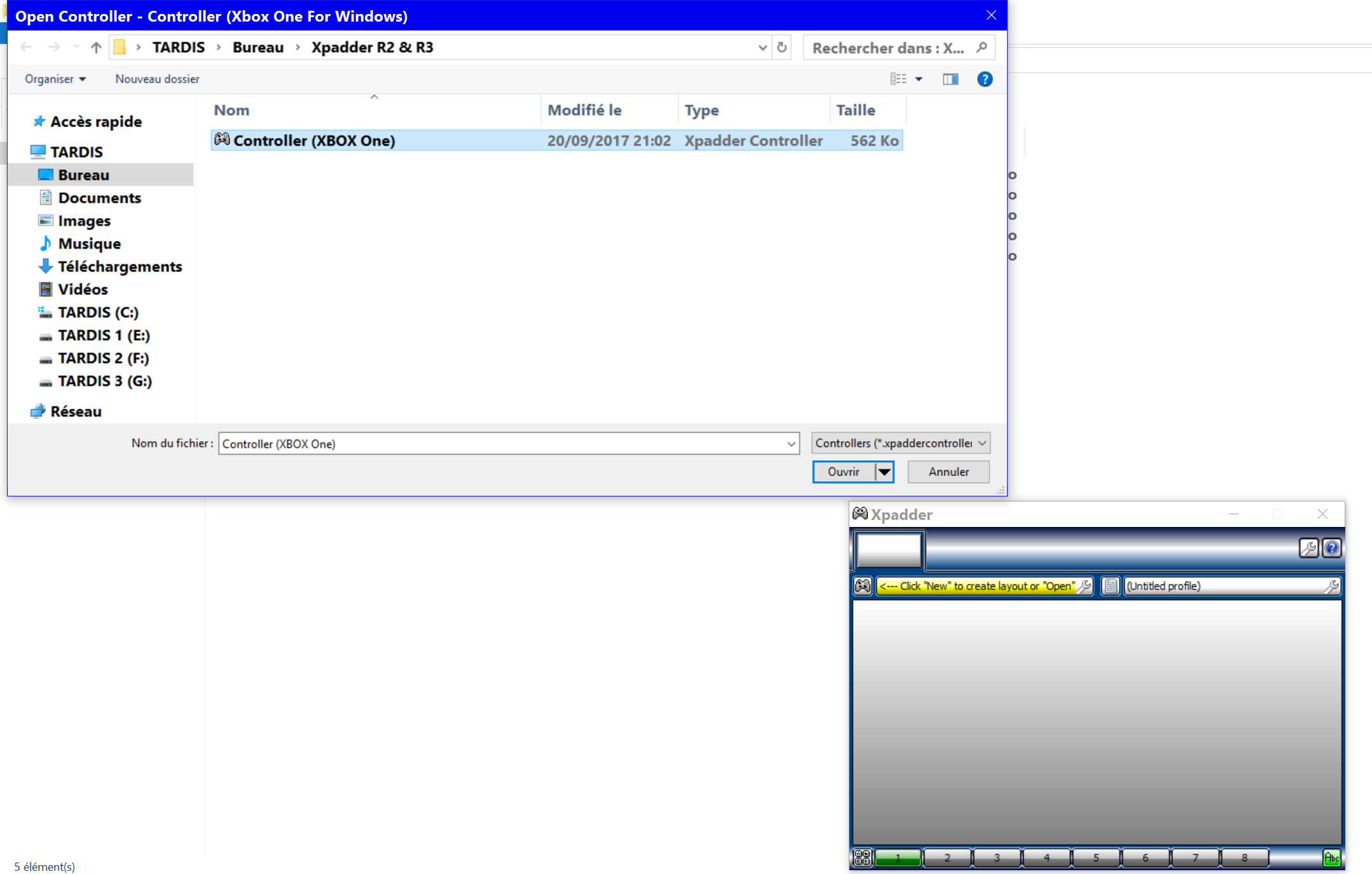
Task: Open Vidéos in the navigation pane
Action: pos(83,289)
